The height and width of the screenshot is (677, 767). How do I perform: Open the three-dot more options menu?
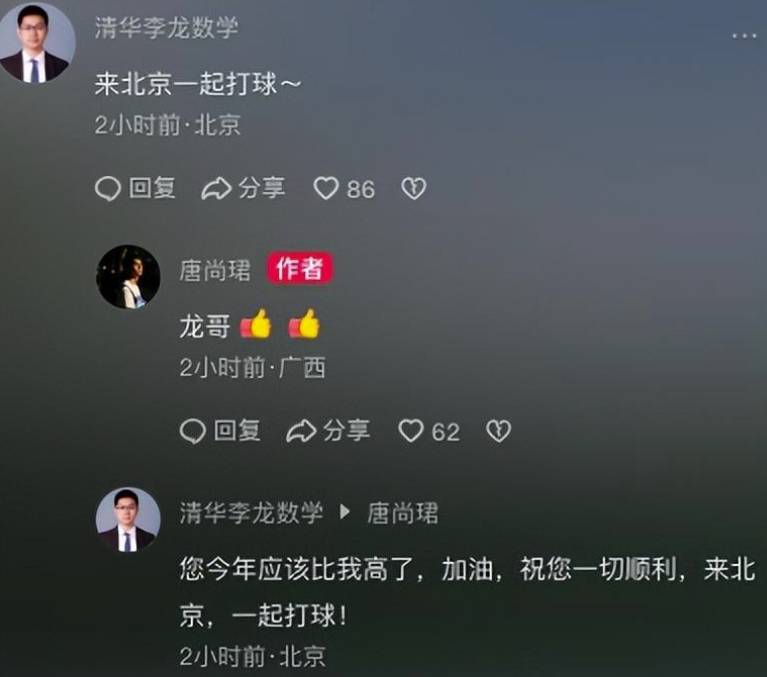click(x=744, y=36)
